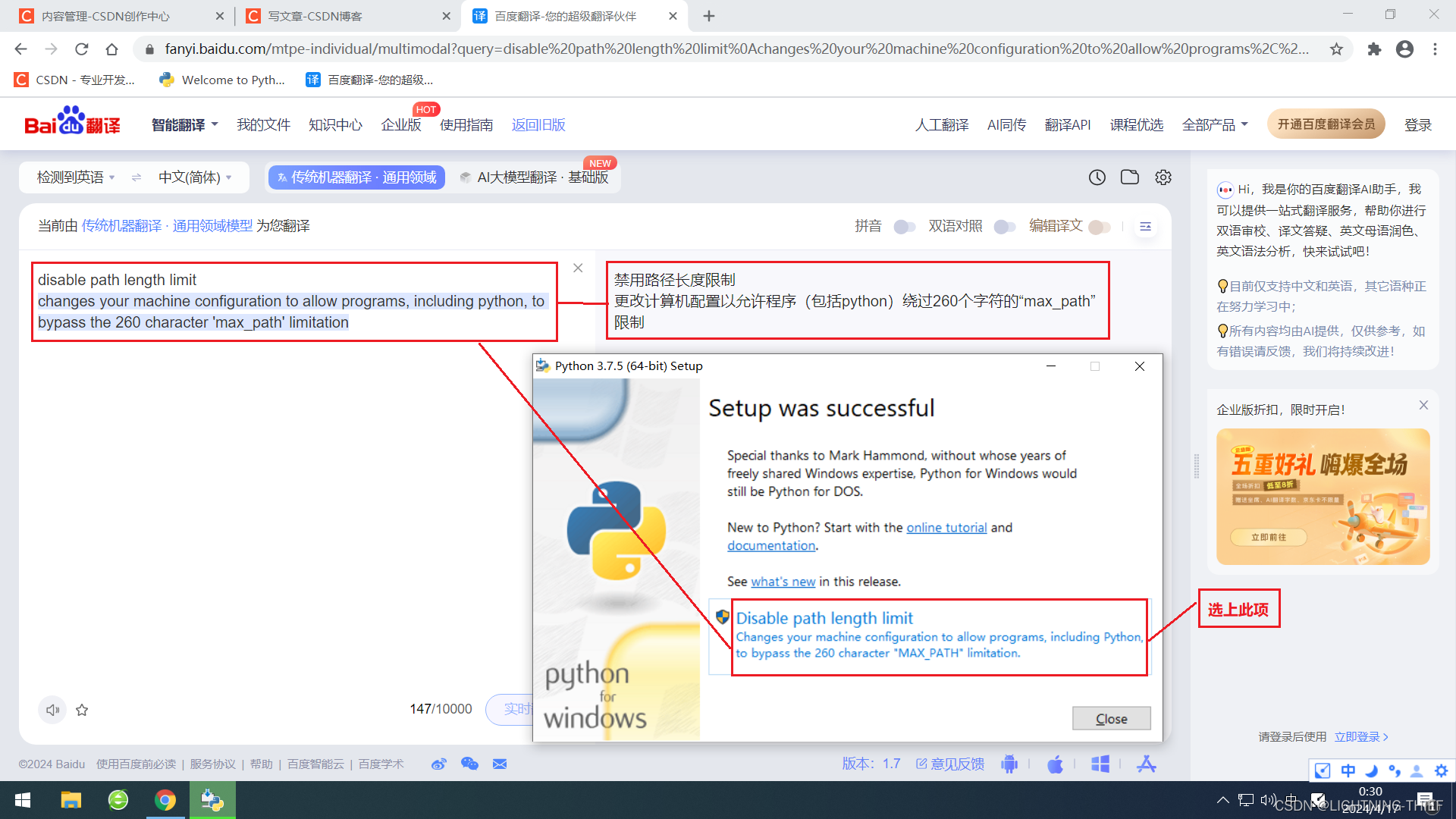Screen dimensions: 1456x819
Task: Open AI同传 in top navigation
Action: pos(1006,125)
